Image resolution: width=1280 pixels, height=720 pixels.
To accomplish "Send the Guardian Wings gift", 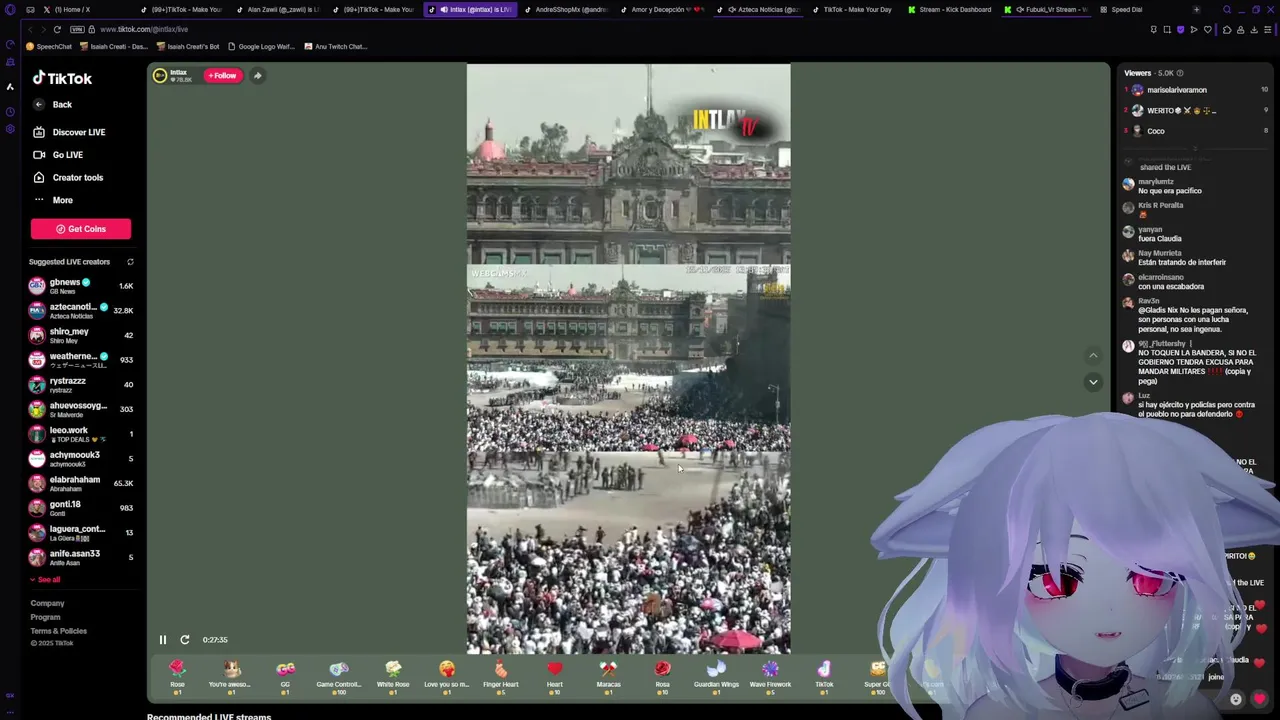I will (716, 677).
